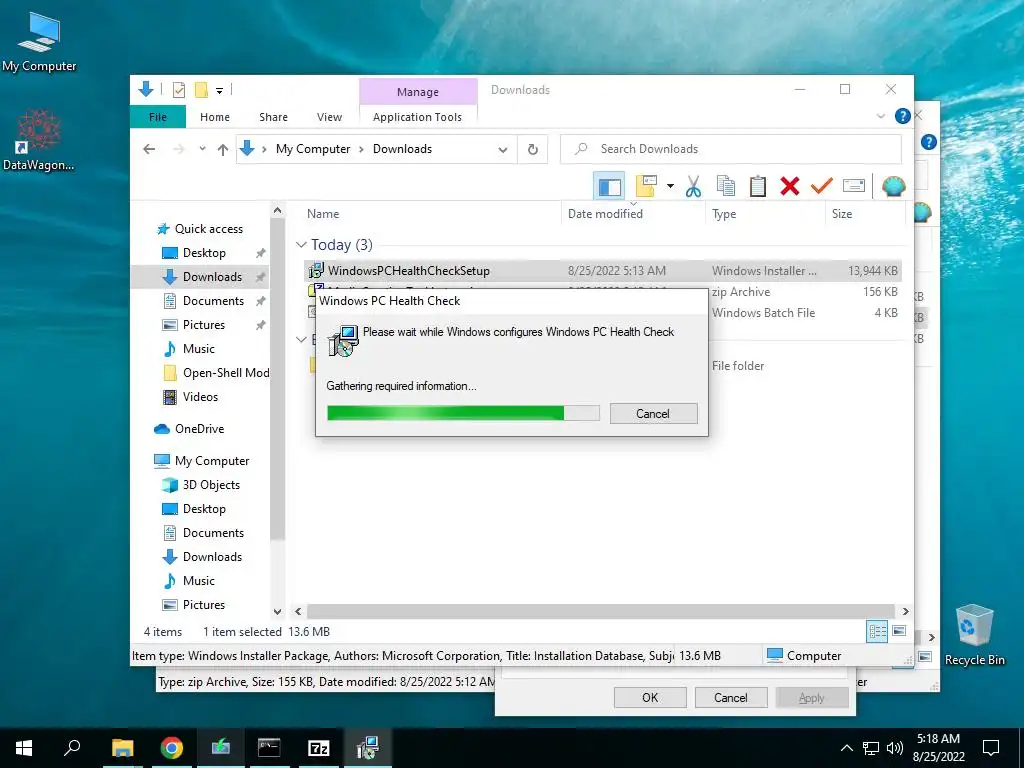Click Properties icon in quick access toolbar

(x=178, y=90)
